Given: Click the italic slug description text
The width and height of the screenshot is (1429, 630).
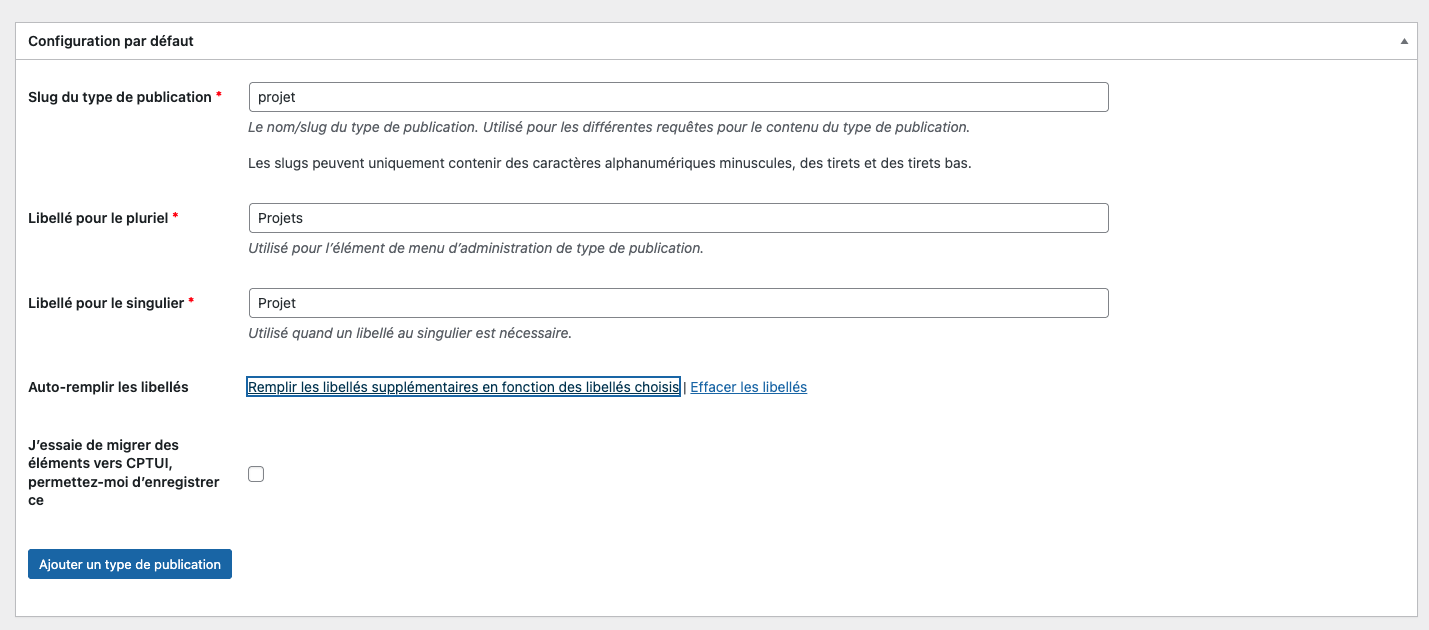Looking at the screenshot, I should tap(608, 127).
